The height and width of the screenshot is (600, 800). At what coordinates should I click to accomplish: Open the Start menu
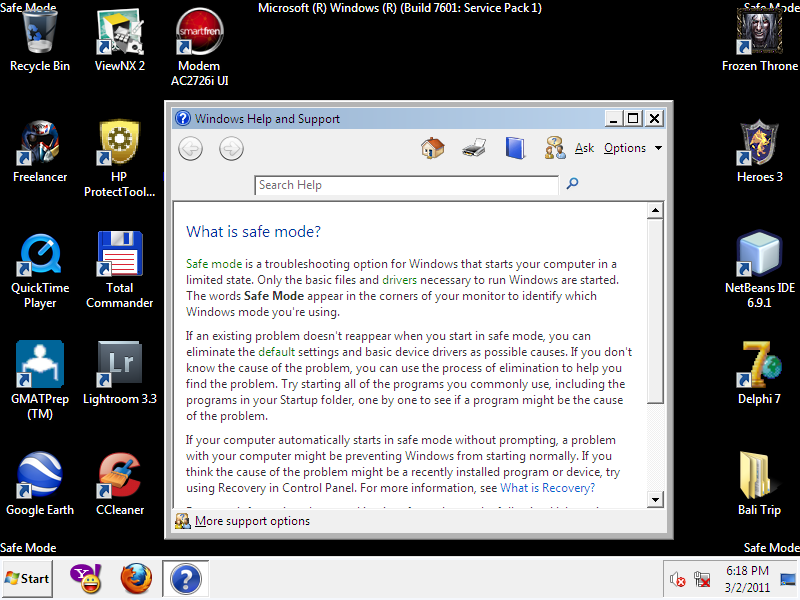click(x=27, y=579)
